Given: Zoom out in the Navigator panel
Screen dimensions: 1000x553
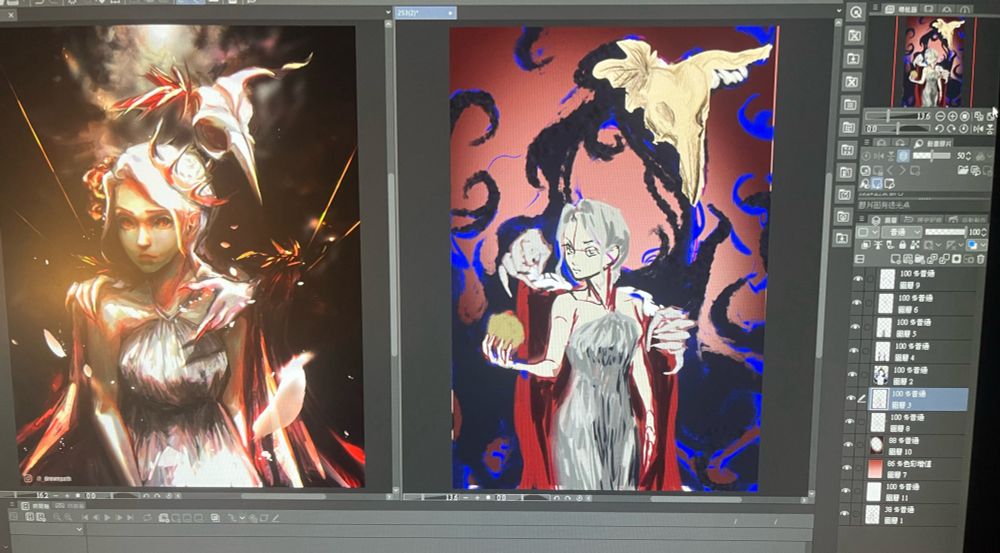Looking at the screenshot, I should [940, 116].
